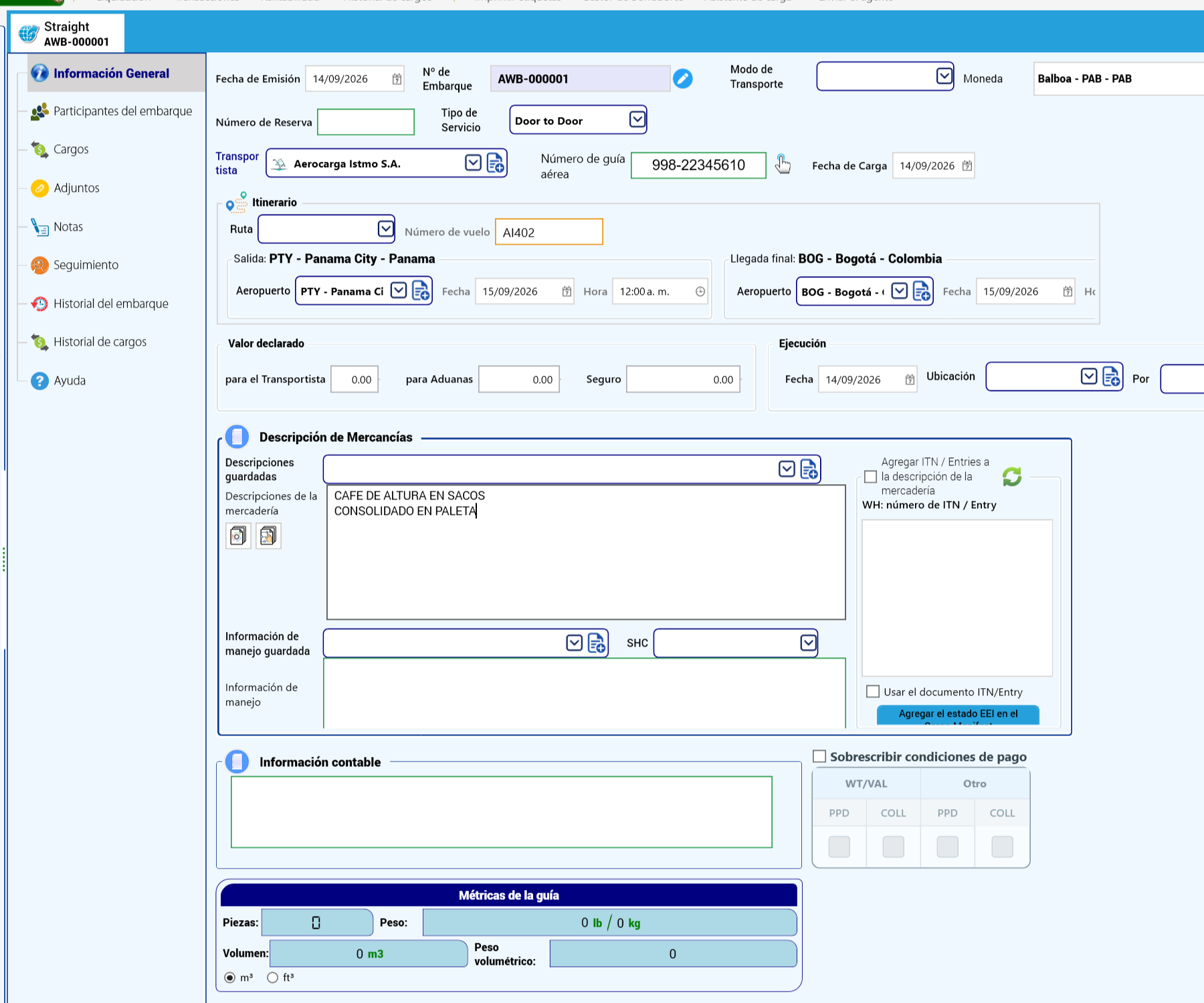This screenshot has height=1003, width=1204.
Task: Open calendar for Salida Fecha 15/09/2026
Action: coord(567,292)
